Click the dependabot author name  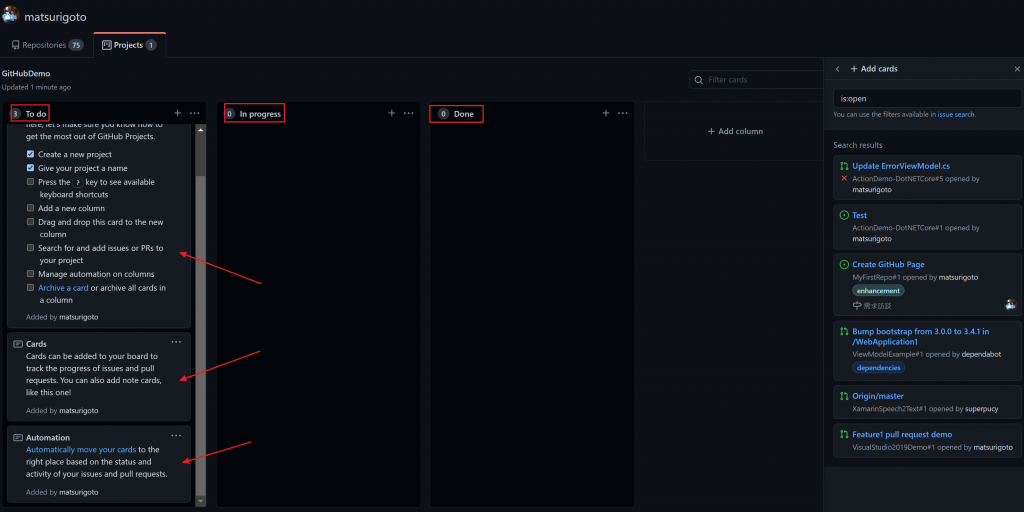(980, 355)
